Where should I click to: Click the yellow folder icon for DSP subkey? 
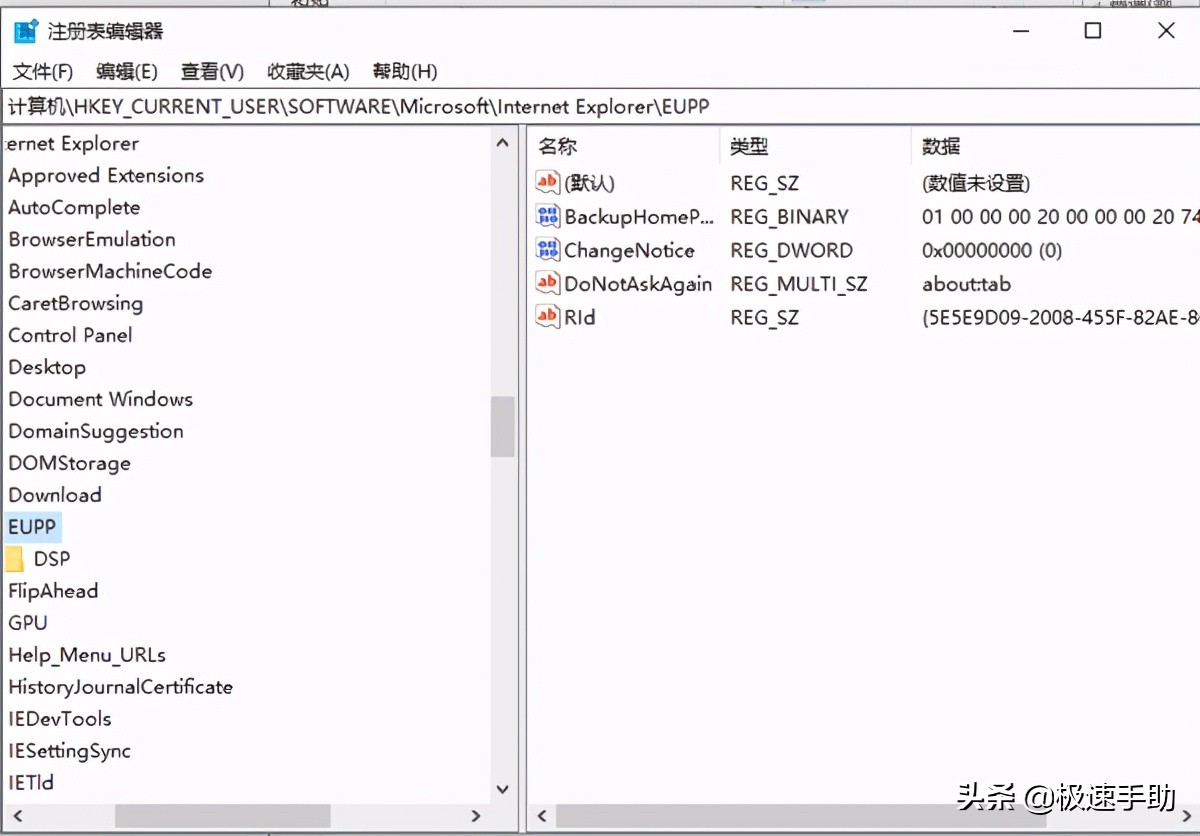click(x=16, y=558)
